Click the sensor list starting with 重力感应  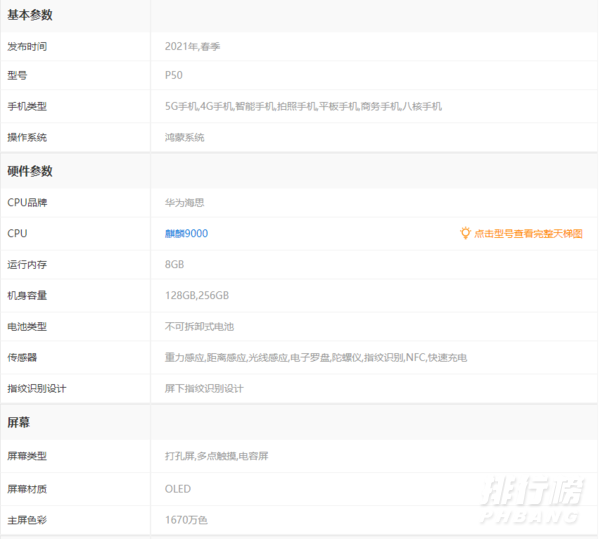(316, 358)
